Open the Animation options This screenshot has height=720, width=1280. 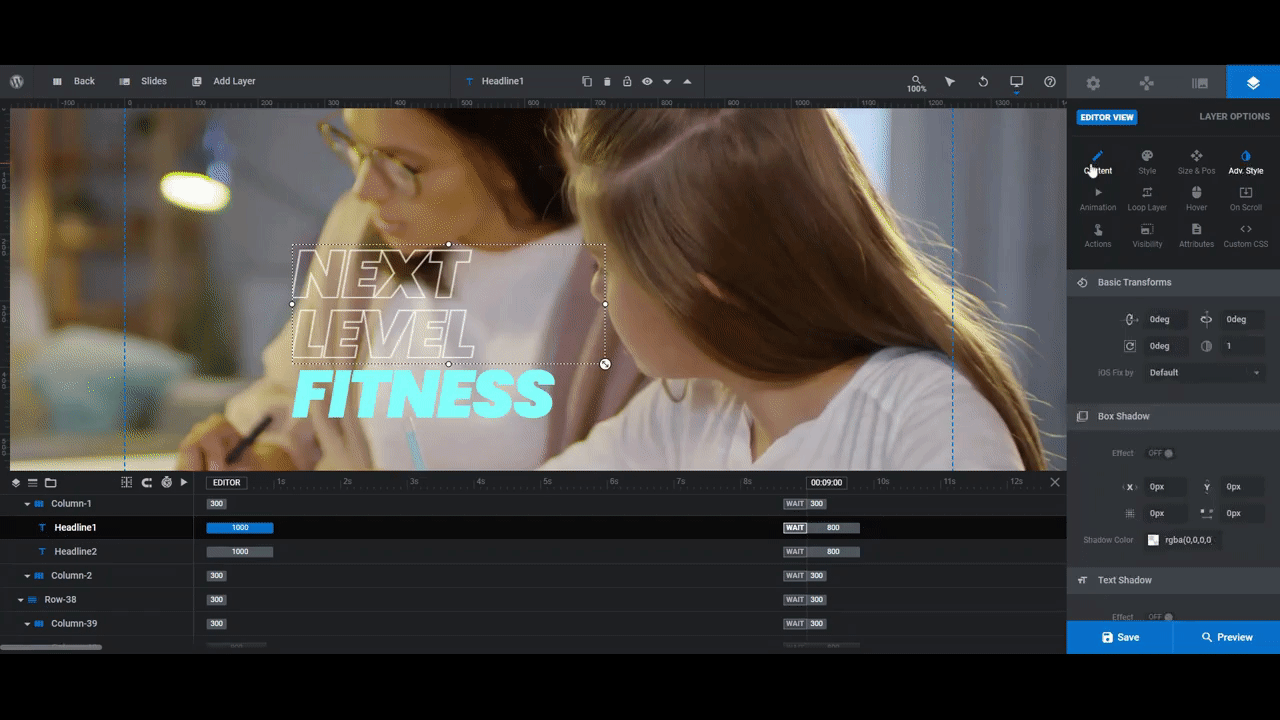[1098, 199]
